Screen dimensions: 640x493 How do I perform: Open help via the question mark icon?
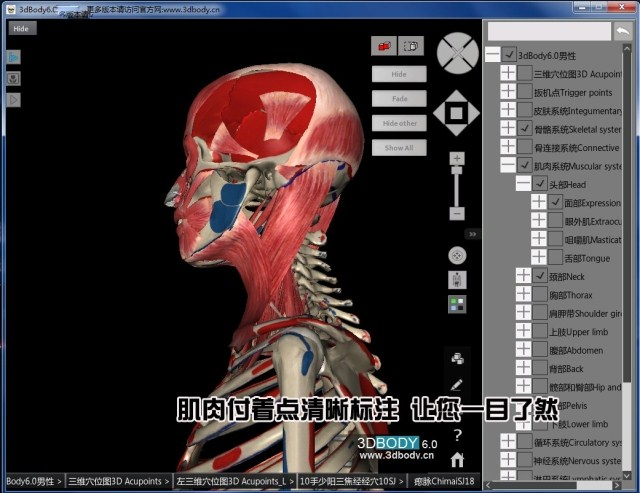tap(457, 435)
